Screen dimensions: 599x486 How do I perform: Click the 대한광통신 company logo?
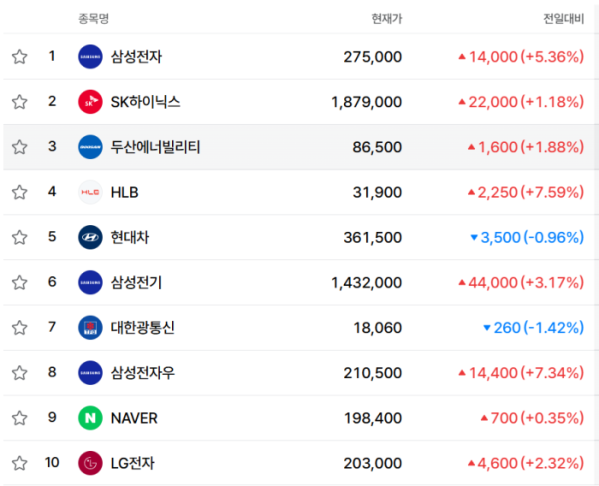(90, 327)
